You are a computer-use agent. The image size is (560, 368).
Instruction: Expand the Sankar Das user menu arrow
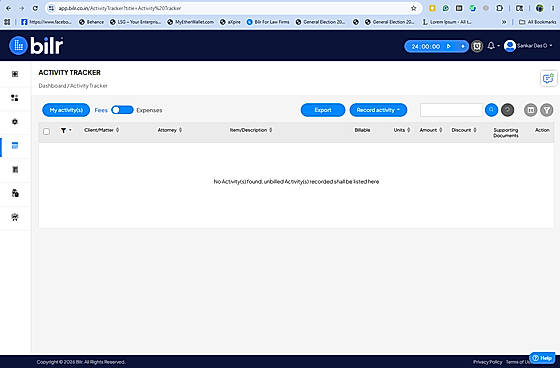(x=551, y=46)
